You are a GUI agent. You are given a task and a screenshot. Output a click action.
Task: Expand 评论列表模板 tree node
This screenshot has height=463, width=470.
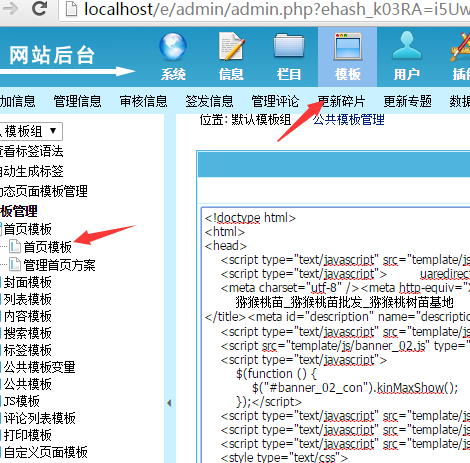pyautogui.click(x=39, y=418)
